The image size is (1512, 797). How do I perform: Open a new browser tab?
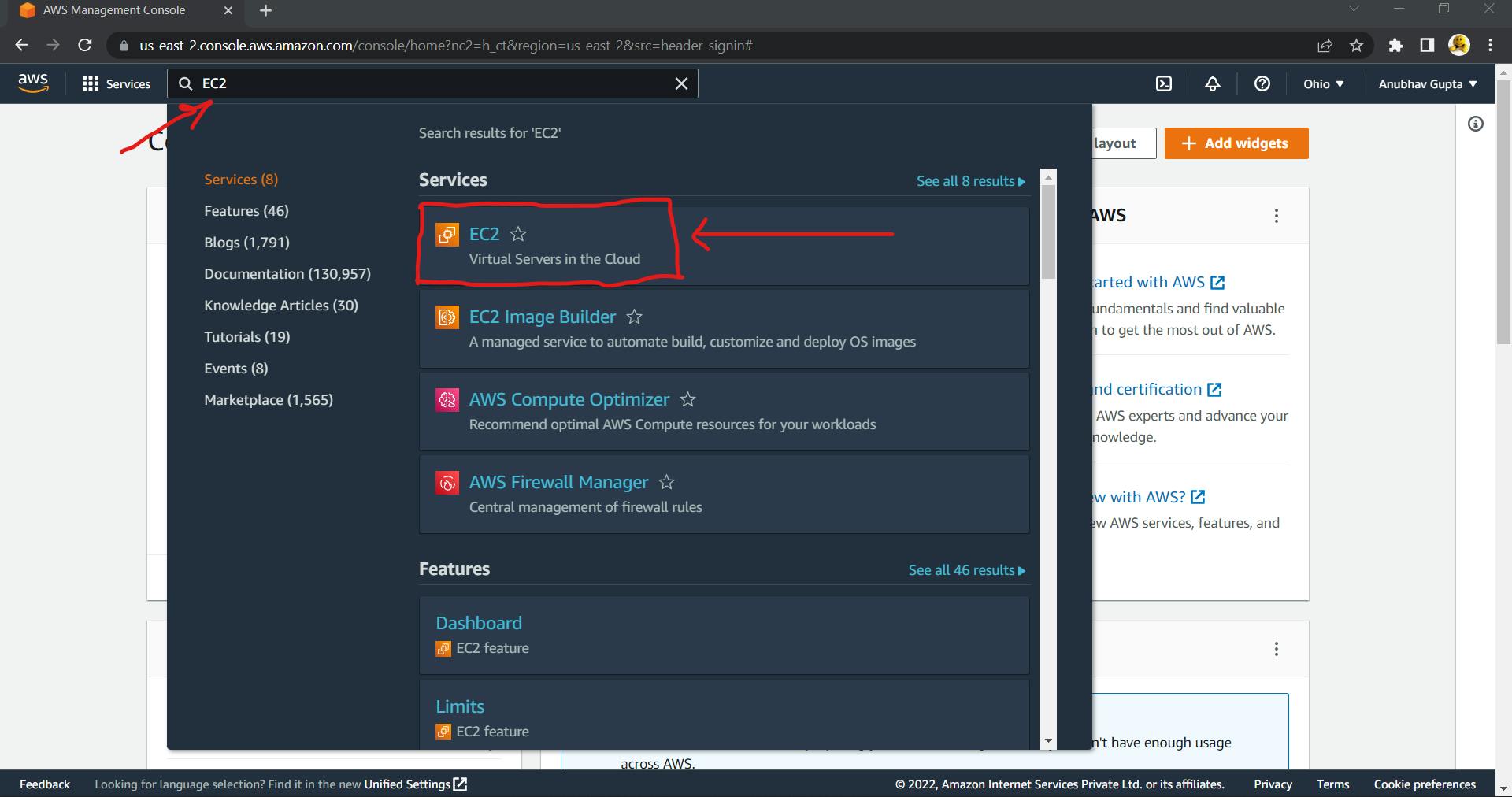point(265,11)
